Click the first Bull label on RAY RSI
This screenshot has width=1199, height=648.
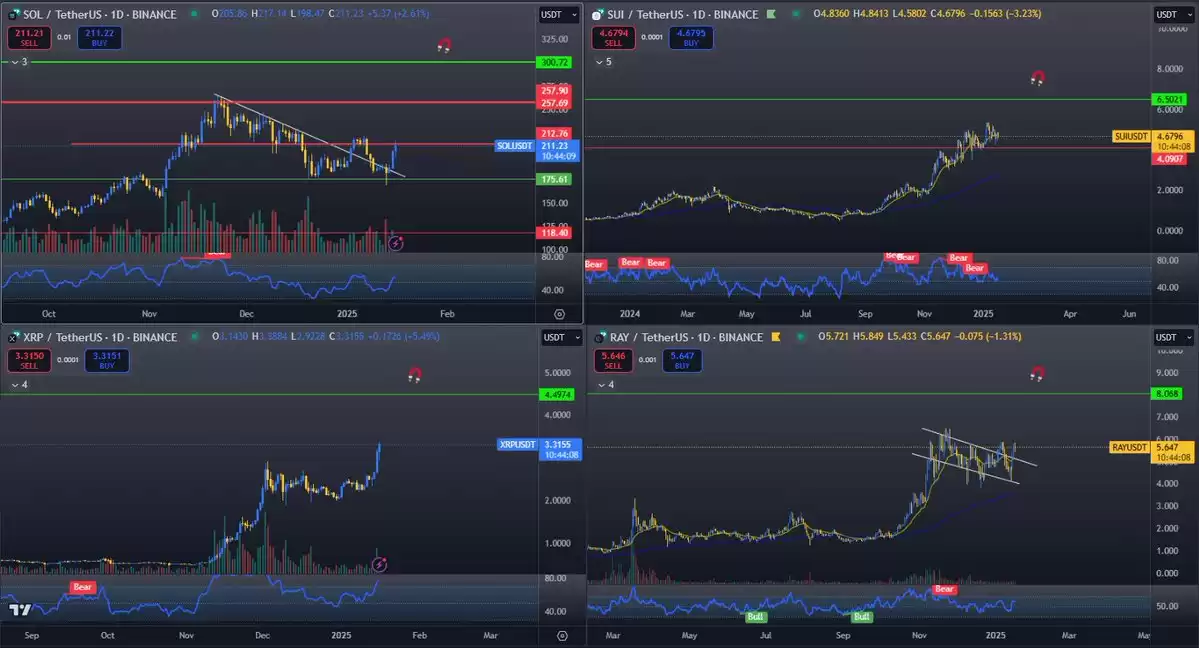coord(755,616)
